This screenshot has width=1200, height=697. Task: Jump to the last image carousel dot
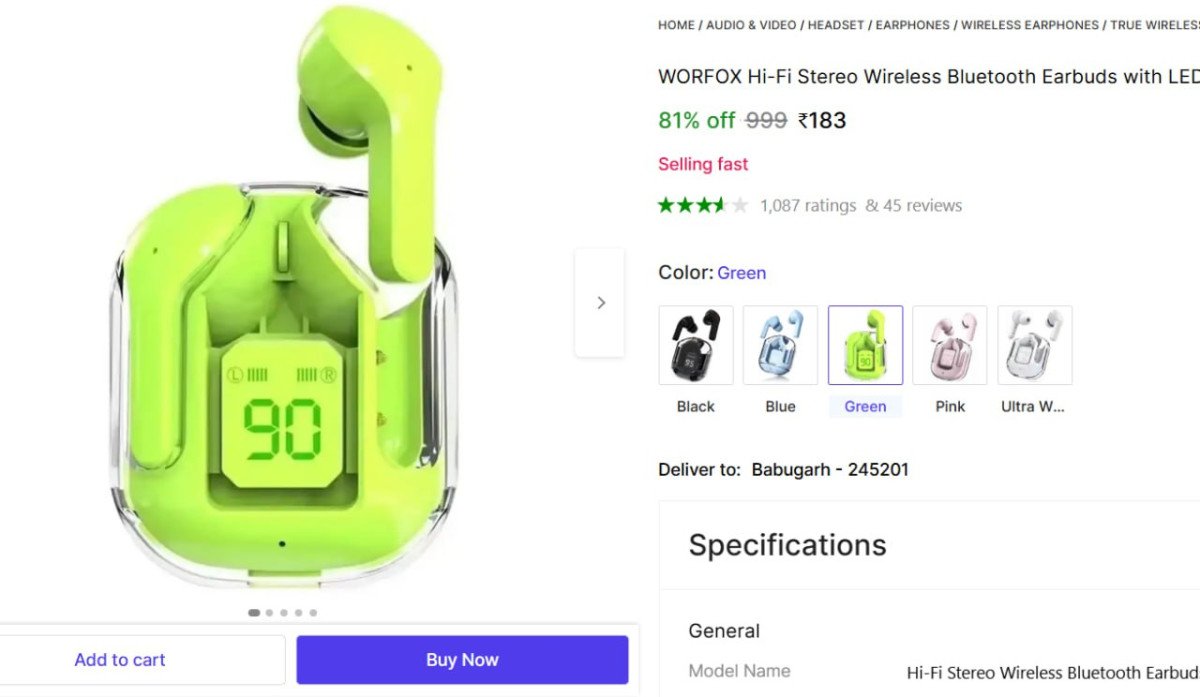313,612
